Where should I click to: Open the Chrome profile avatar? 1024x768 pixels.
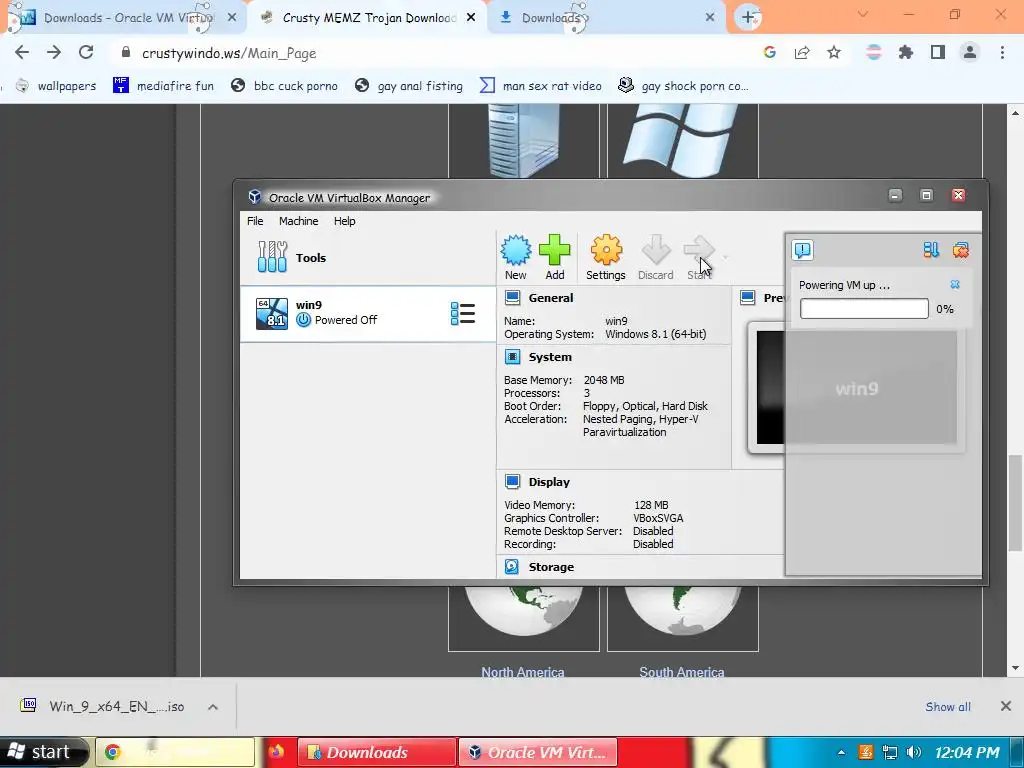click(970, 52)
